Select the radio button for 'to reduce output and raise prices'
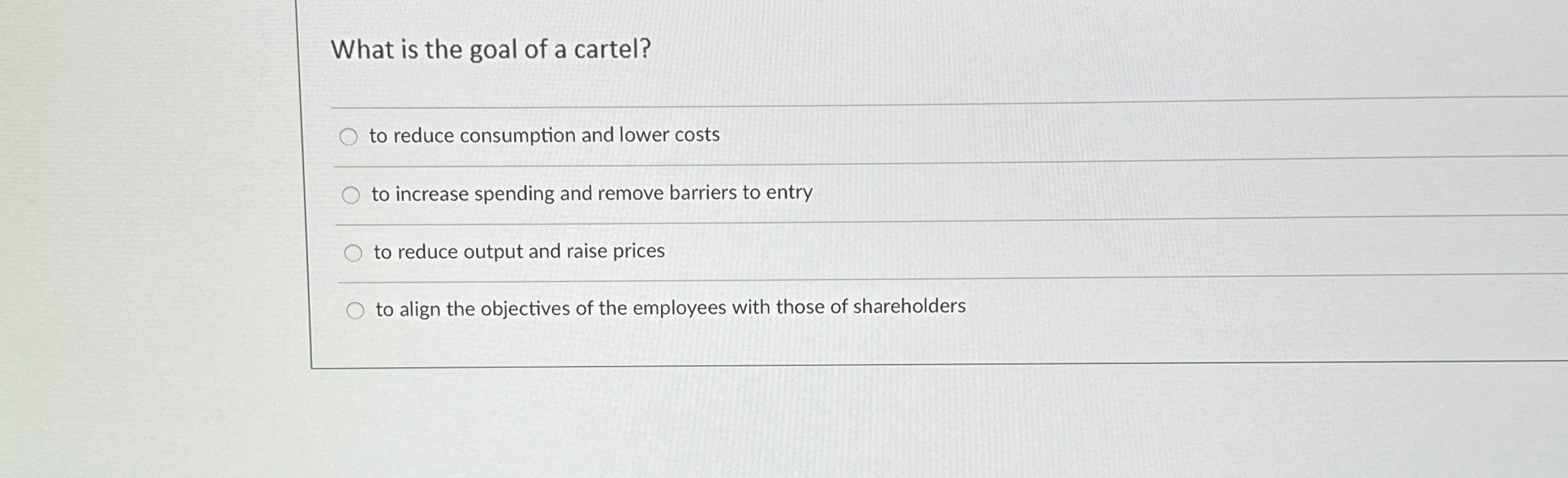Viewport: 1568px width, 478px height. pos(353,253)
